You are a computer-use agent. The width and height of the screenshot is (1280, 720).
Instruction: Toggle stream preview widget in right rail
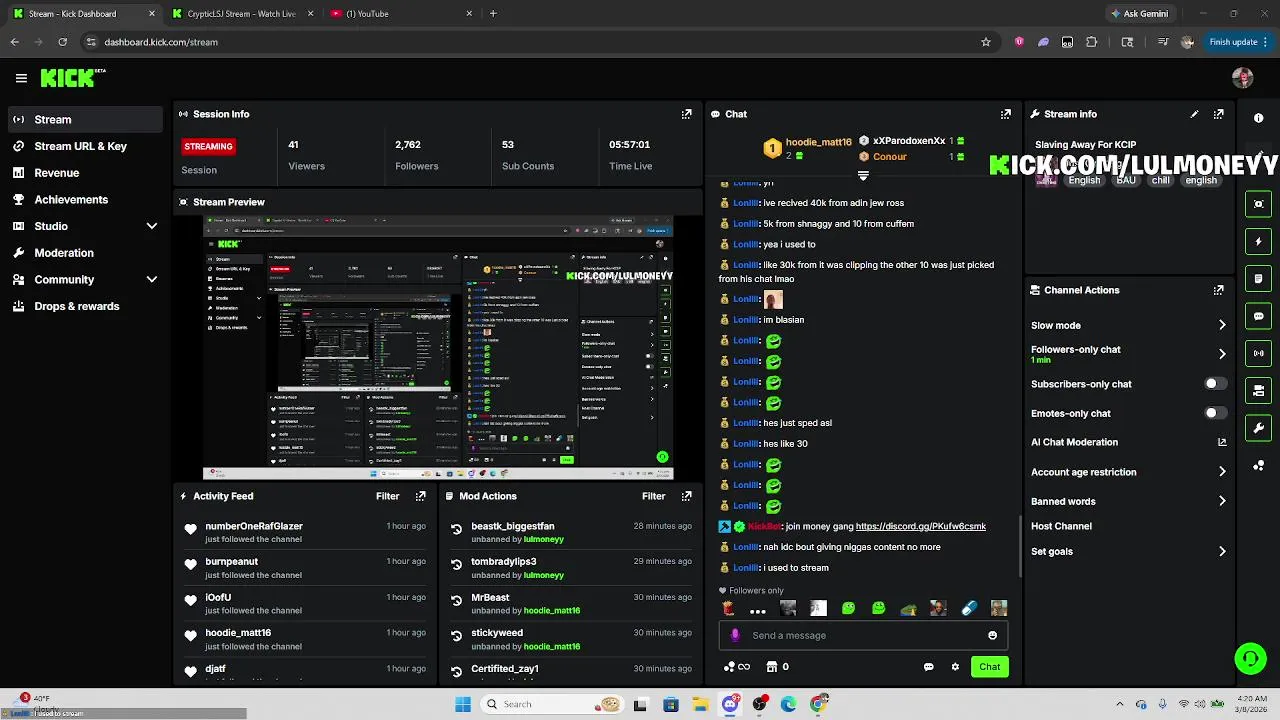coord(1258,204)
